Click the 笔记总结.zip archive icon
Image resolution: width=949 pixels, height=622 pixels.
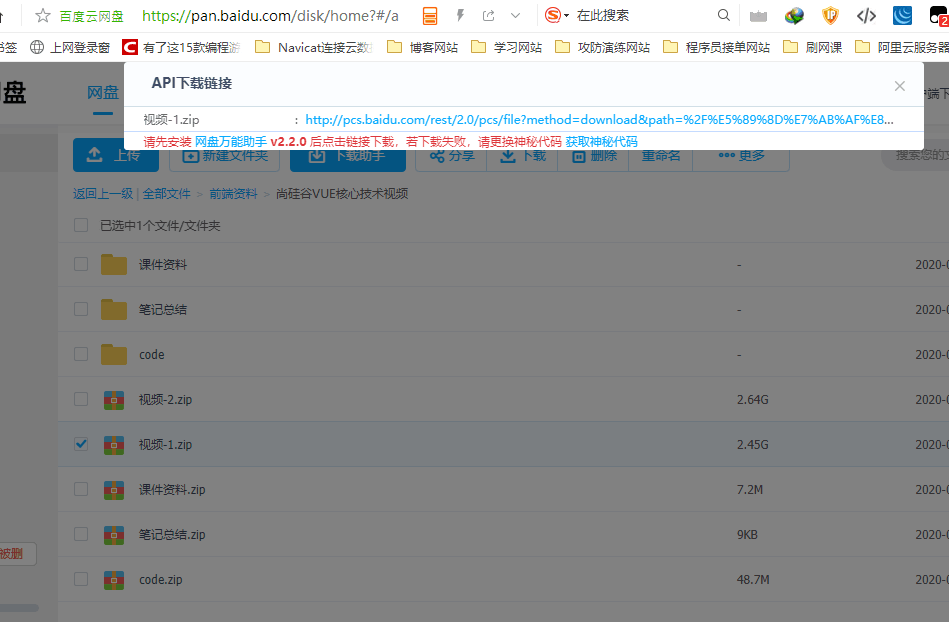point(114,535)
